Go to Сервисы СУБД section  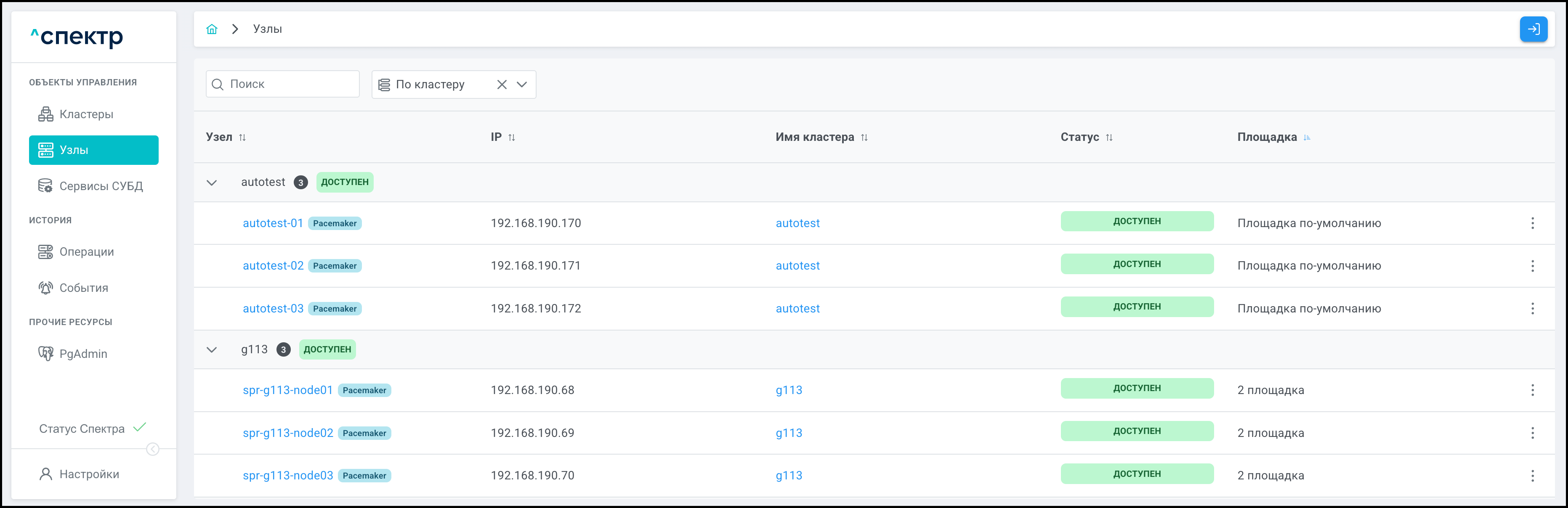click(x=101, y=186)
